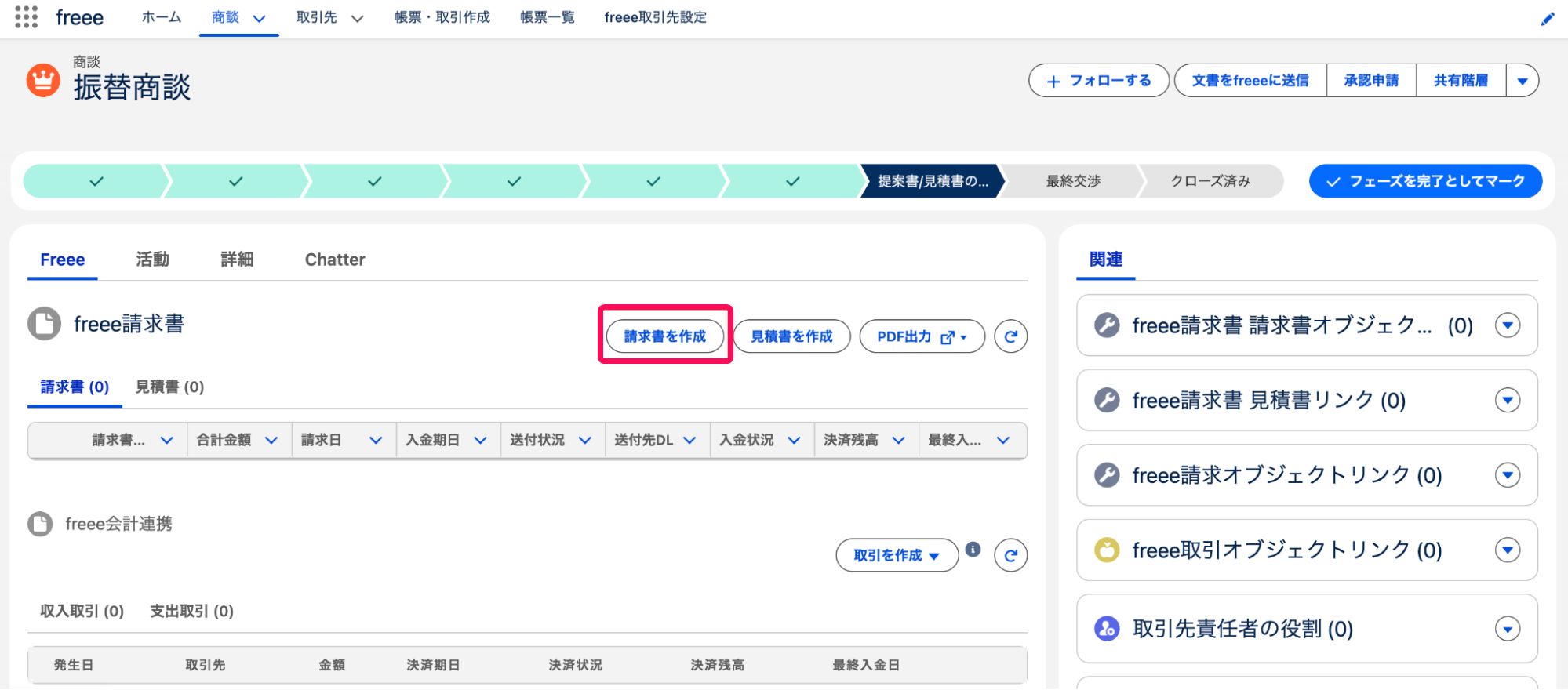Click the orange crown opportunity icon
This screenshot has height=690, width=1568.
coord(43,80)
